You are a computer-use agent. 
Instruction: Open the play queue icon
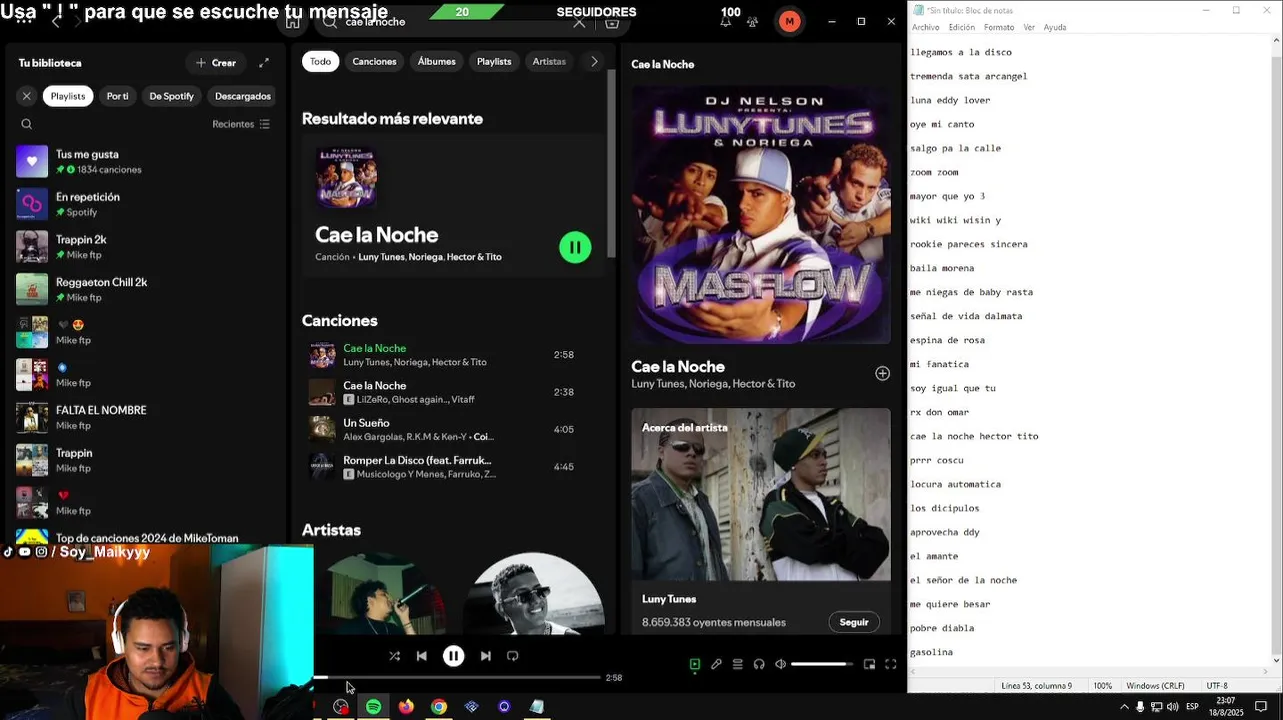[x=737, y=664]
